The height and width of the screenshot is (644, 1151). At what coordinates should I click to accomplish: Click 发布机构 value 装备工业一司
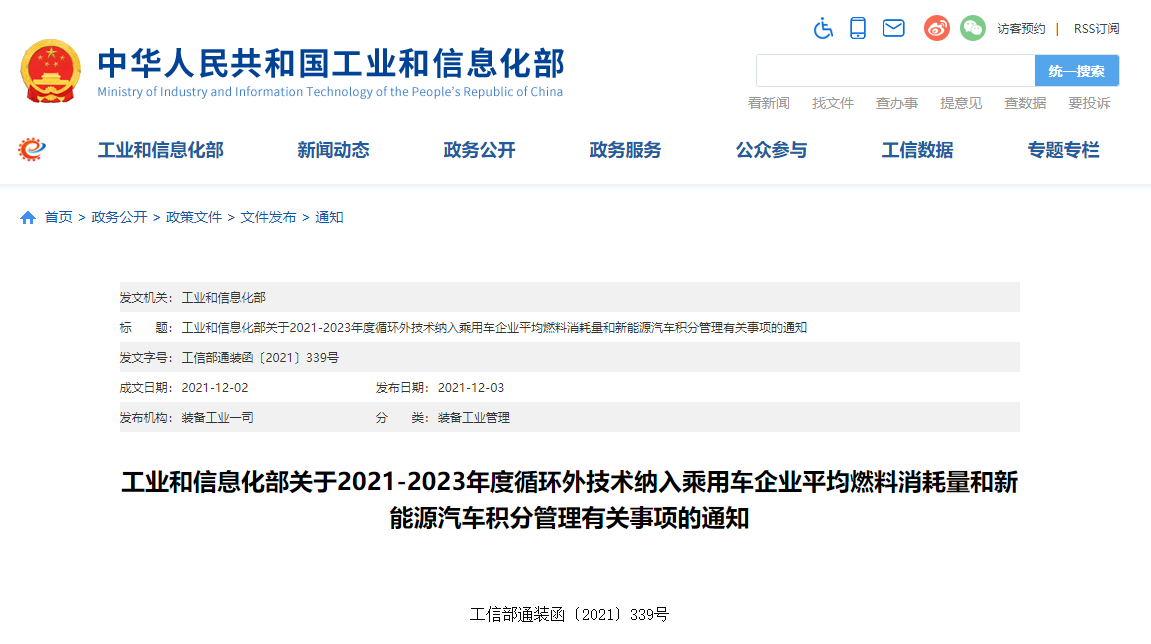point(217,418)
